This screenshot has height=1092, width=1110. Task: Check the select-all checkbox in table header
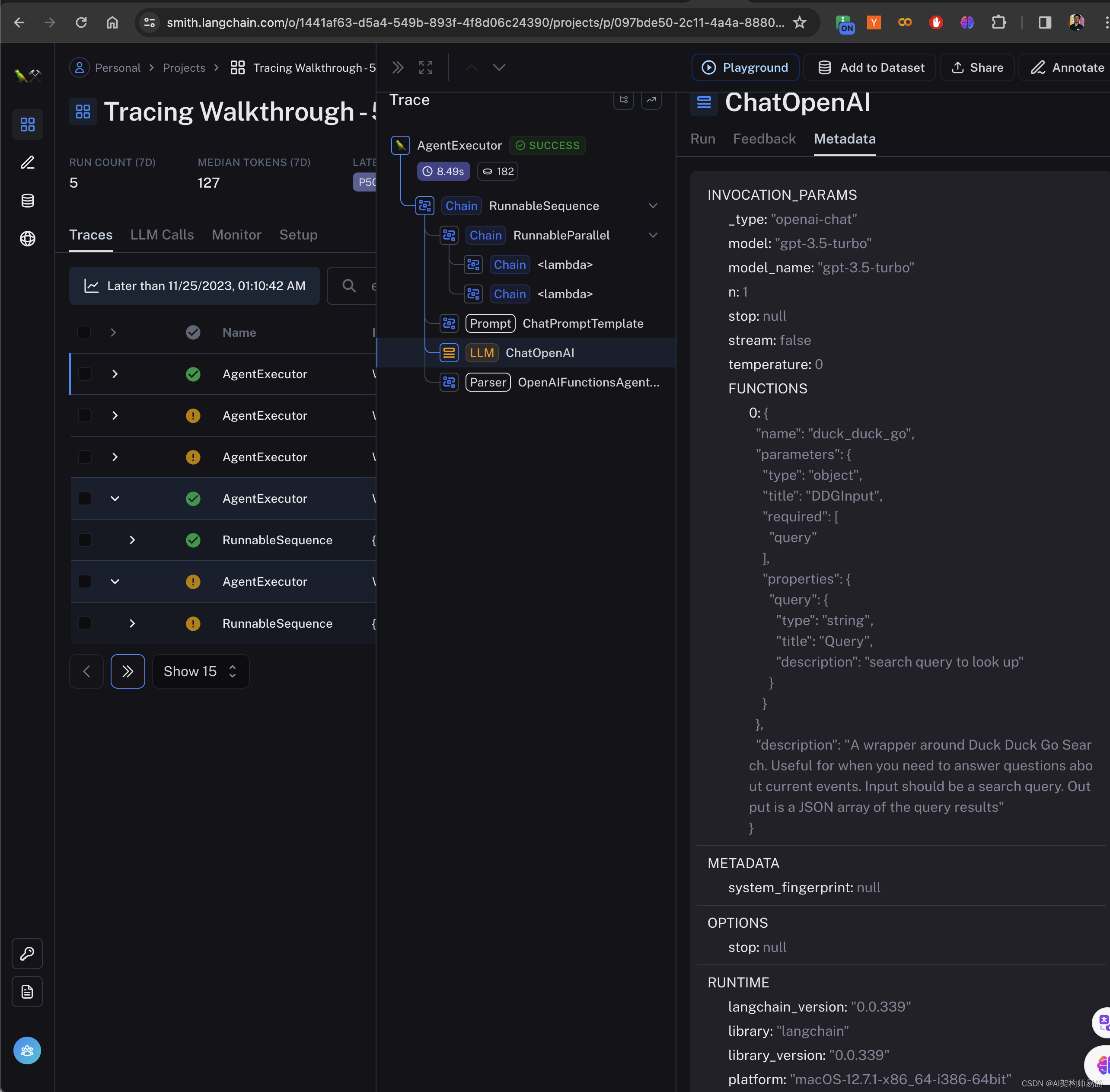pyautogui.click(x=84, y=332)
